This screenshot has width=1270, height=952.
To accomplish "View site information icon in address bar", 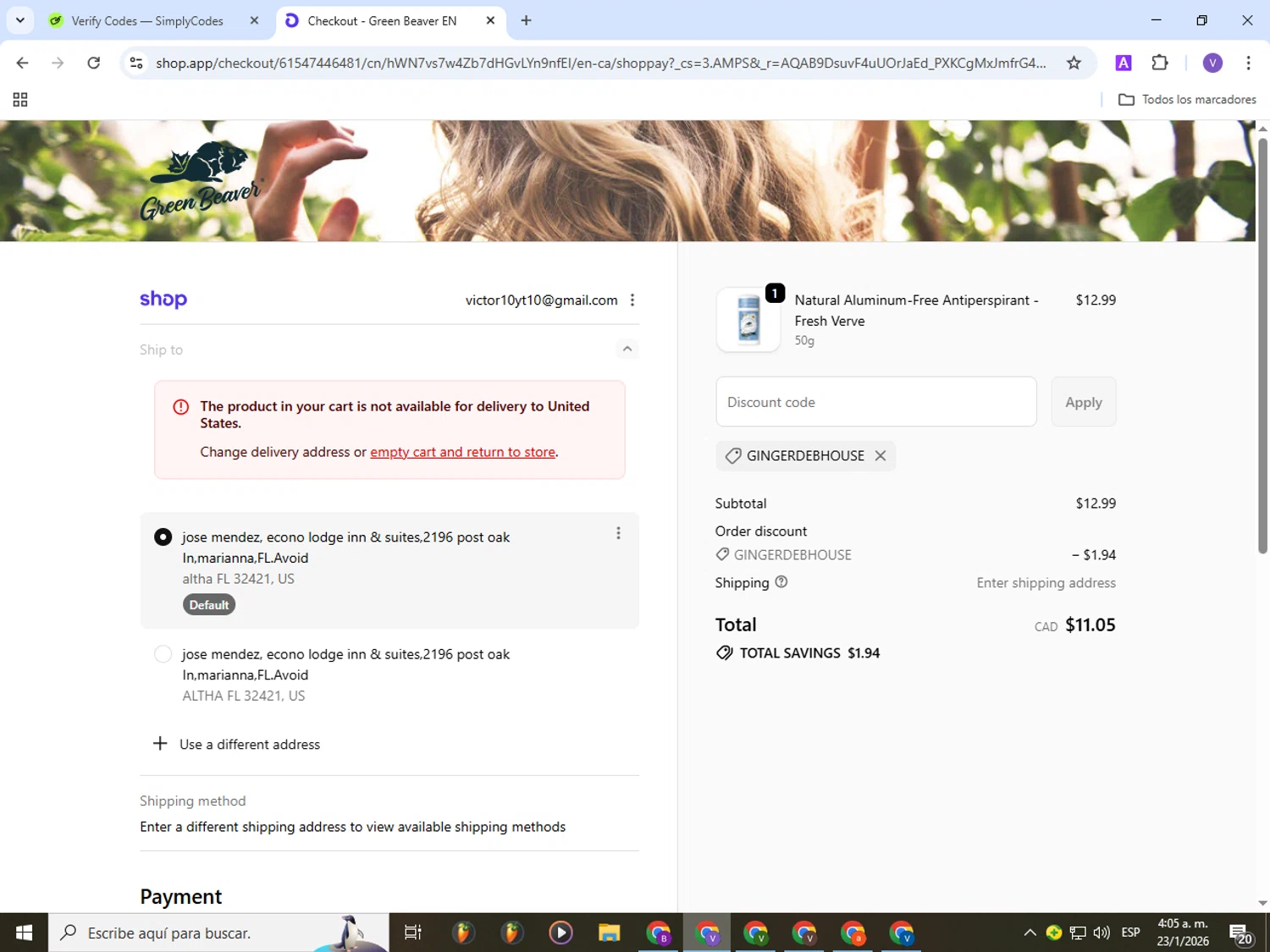I will click(136, 63).
